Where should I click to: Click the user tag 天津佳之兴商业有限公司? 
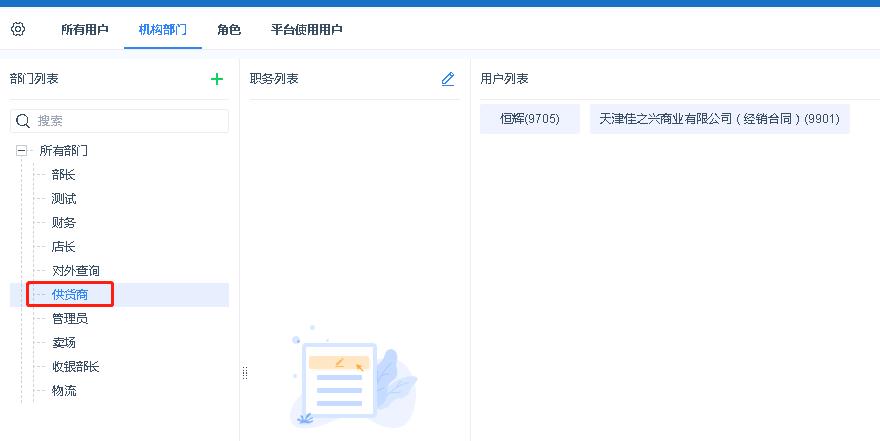(719, 118)
